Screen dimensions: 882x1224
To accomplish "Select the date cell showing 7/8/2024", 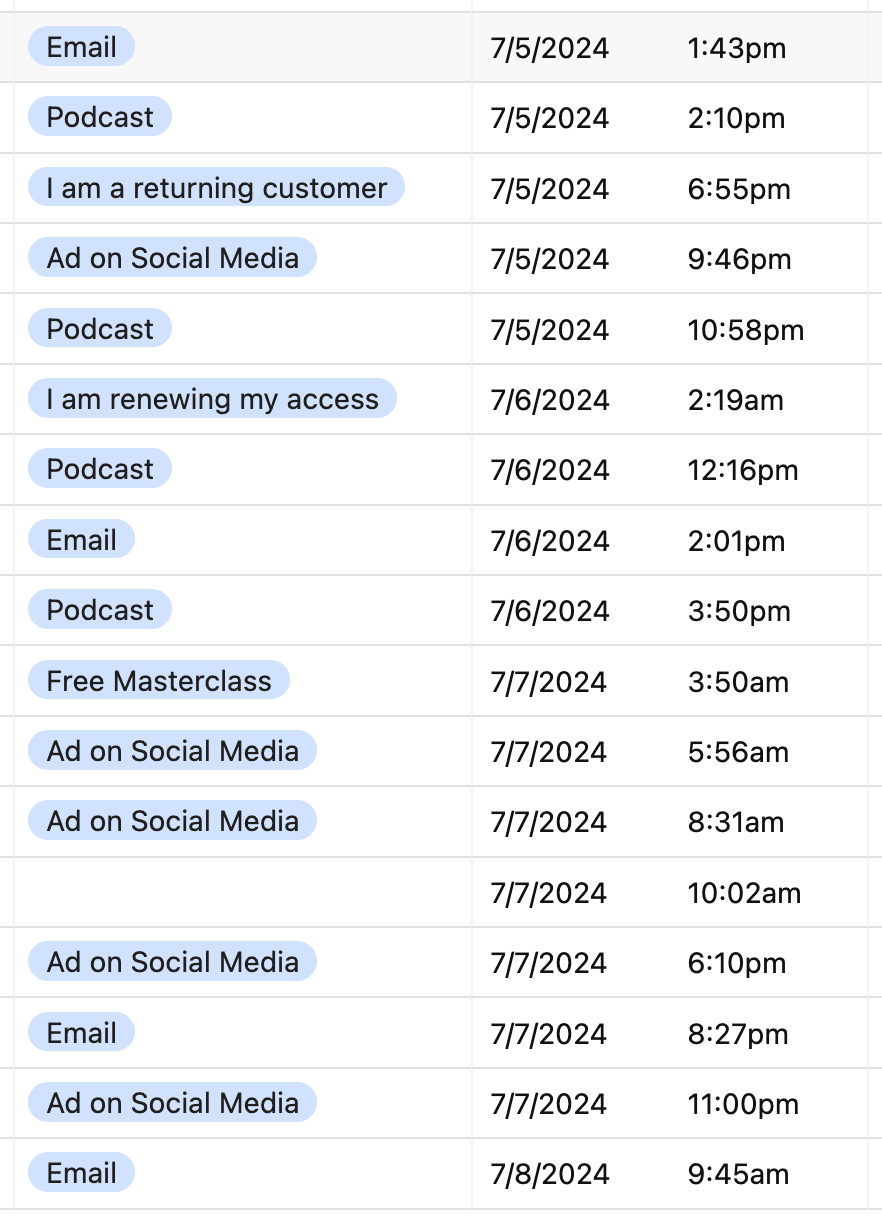I will tap(549, 1174).
